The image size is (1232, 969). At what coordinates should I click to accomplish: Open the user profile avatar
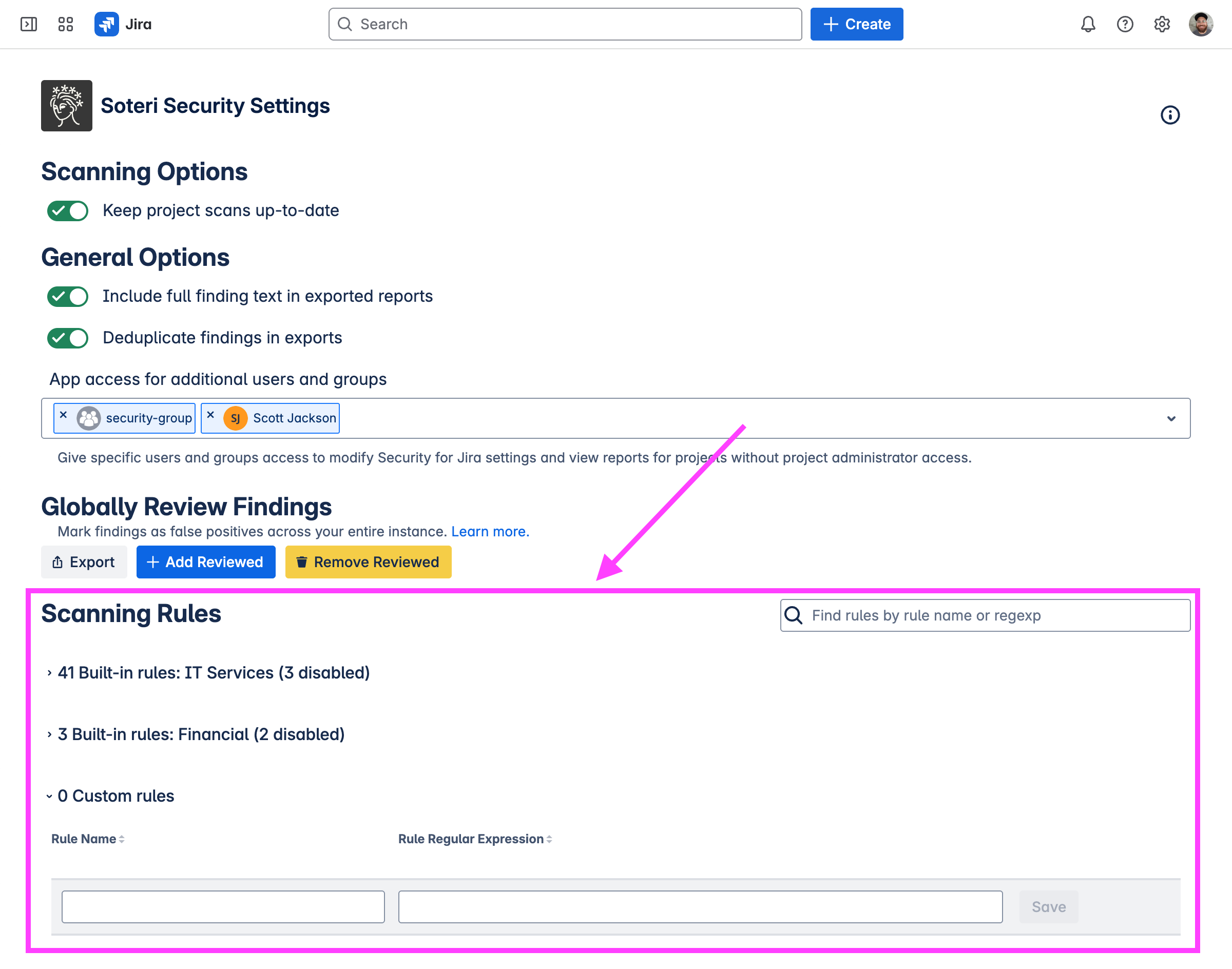[1200, 24]
